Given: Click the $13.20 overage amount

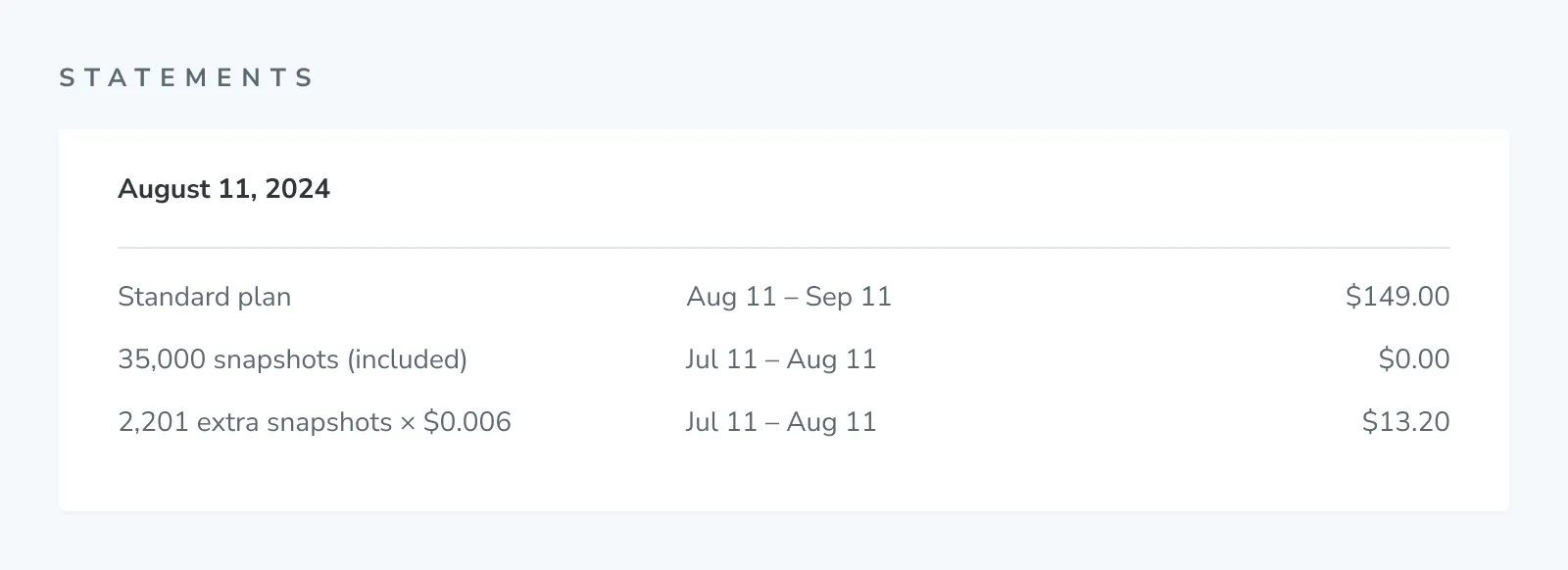Looking at the screenshot, I should (x=1405, y=422).
